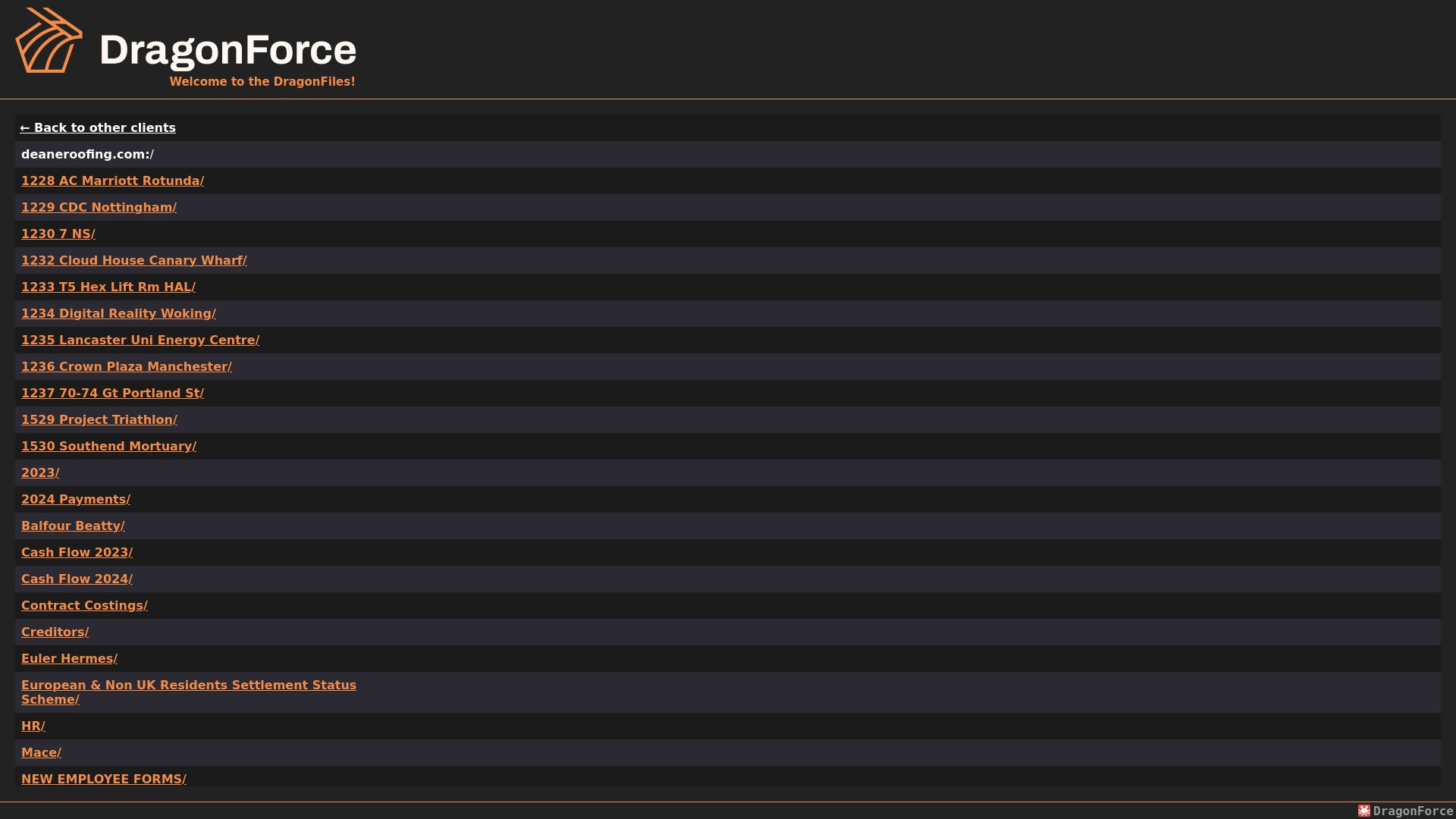Image resolution: width=1456 pixels, height=819 pixels.
Task: Open the Balfour Beatty folder
Action: pyautogui.click(x=73, y=526)
